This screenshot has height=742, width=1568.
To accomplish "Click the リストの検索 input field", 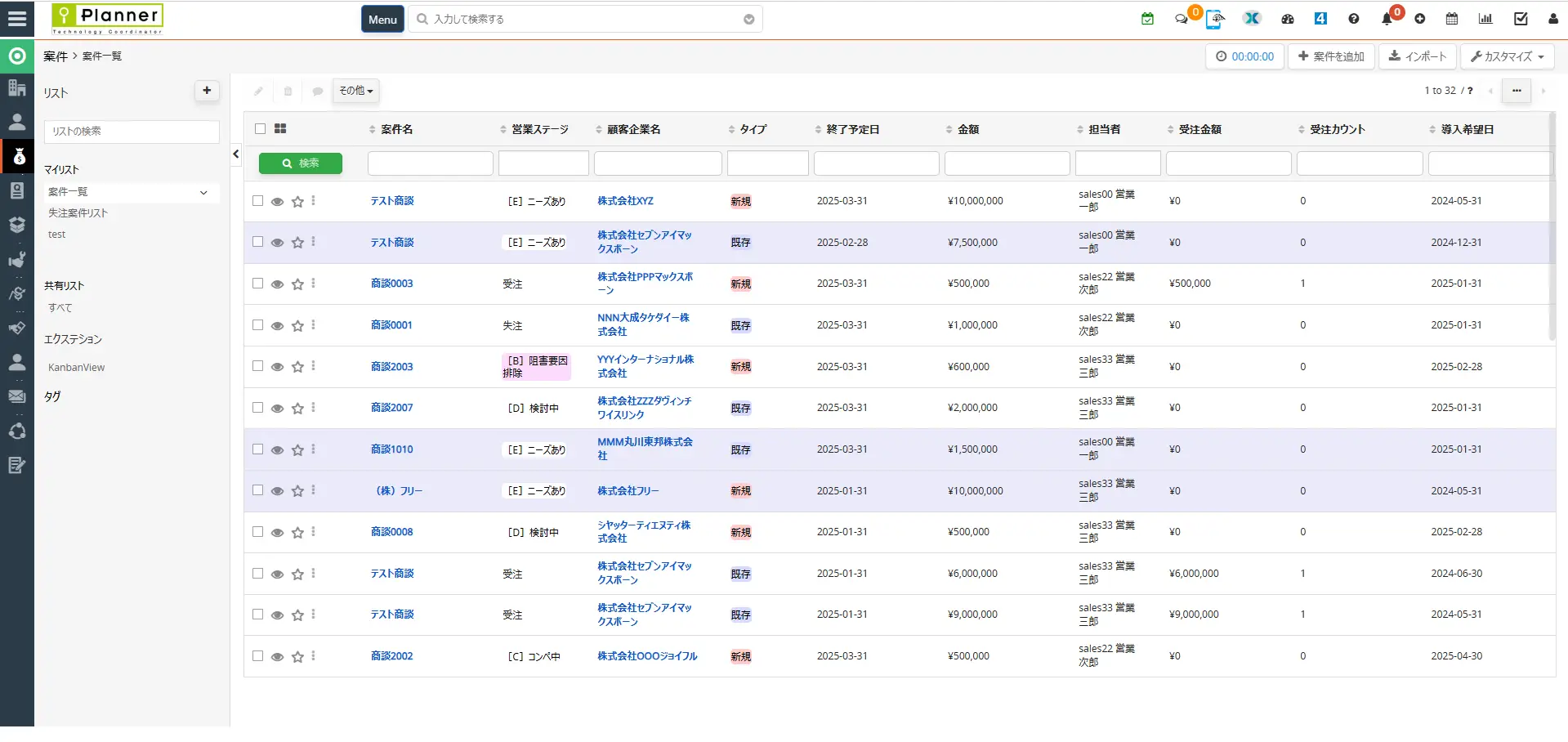I will [x=132, y=132].
